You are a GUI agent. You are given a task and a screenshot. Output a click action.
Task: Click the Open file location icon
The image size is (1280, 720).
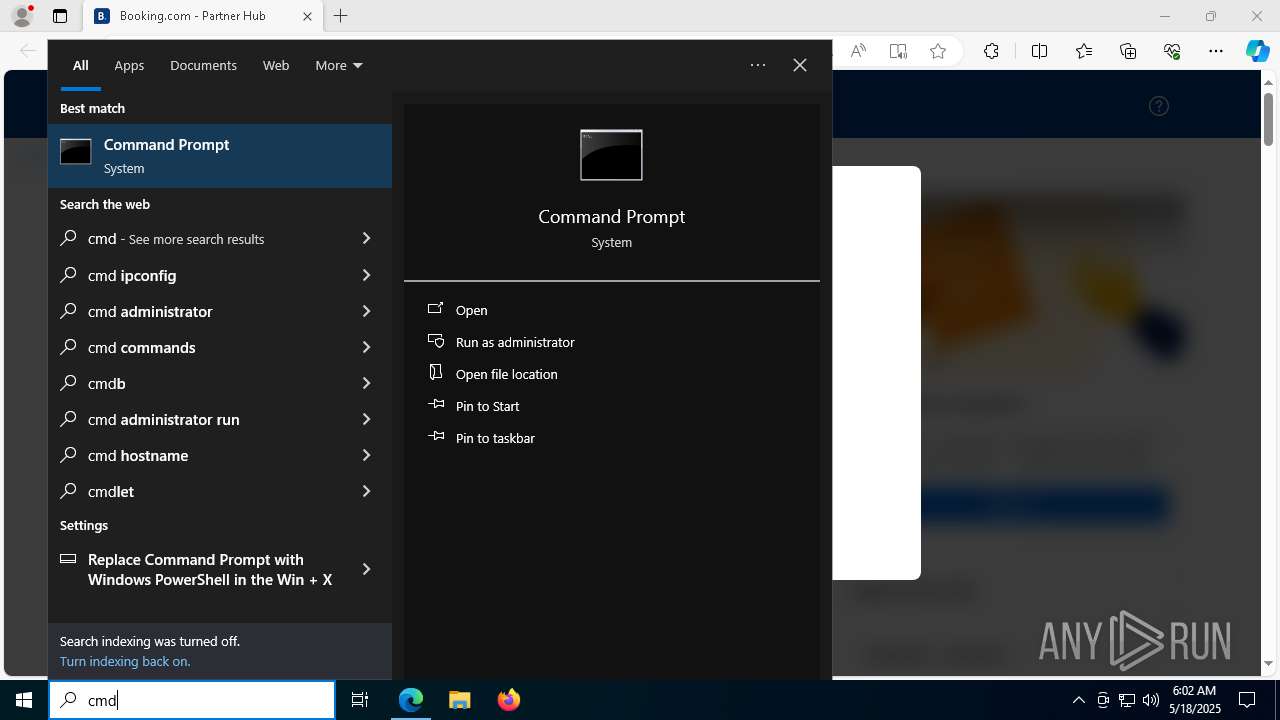point(436,373)
